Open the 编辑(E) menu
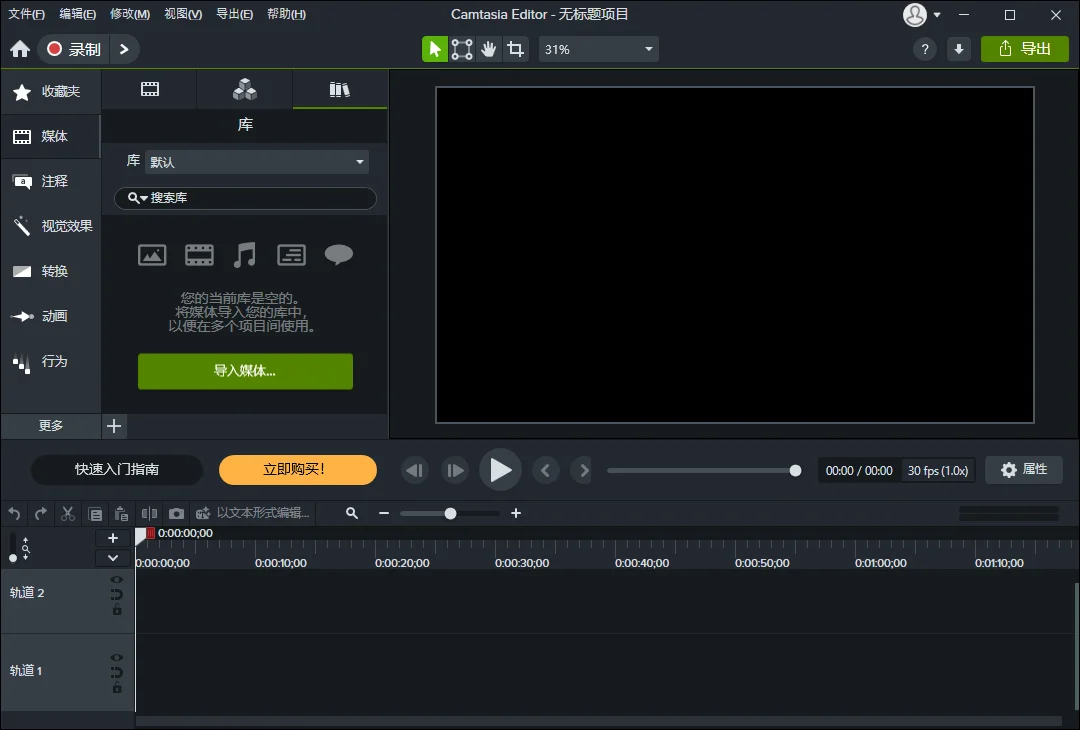The width and height of the screenshot is (1080, 730). (78, 14)
